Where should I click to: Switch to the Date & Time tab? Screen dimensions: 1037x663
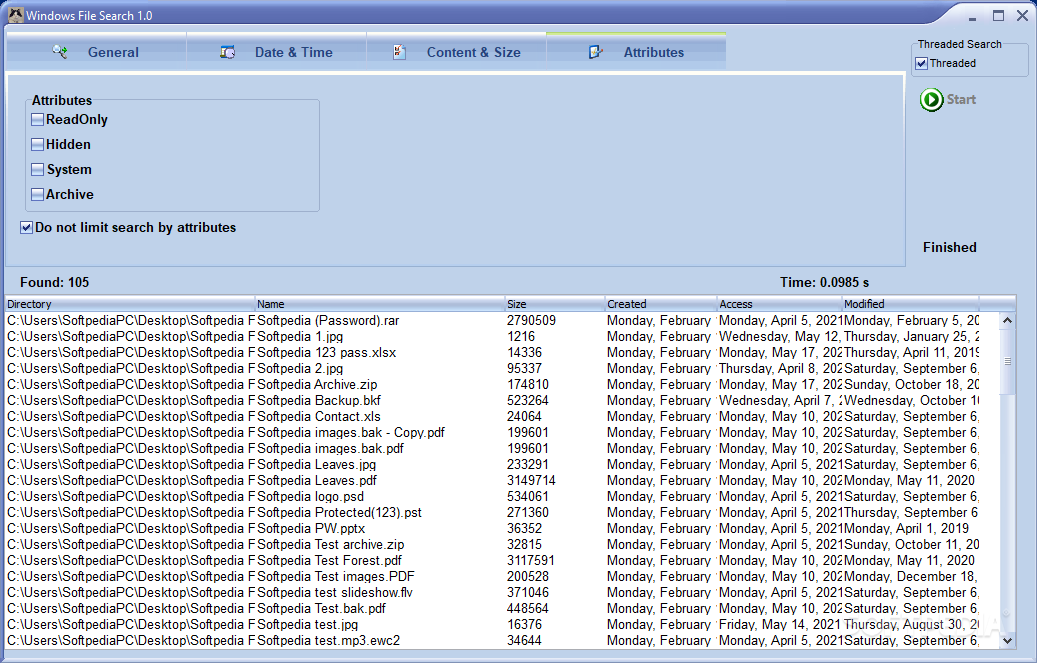click(x=276, y=52)
